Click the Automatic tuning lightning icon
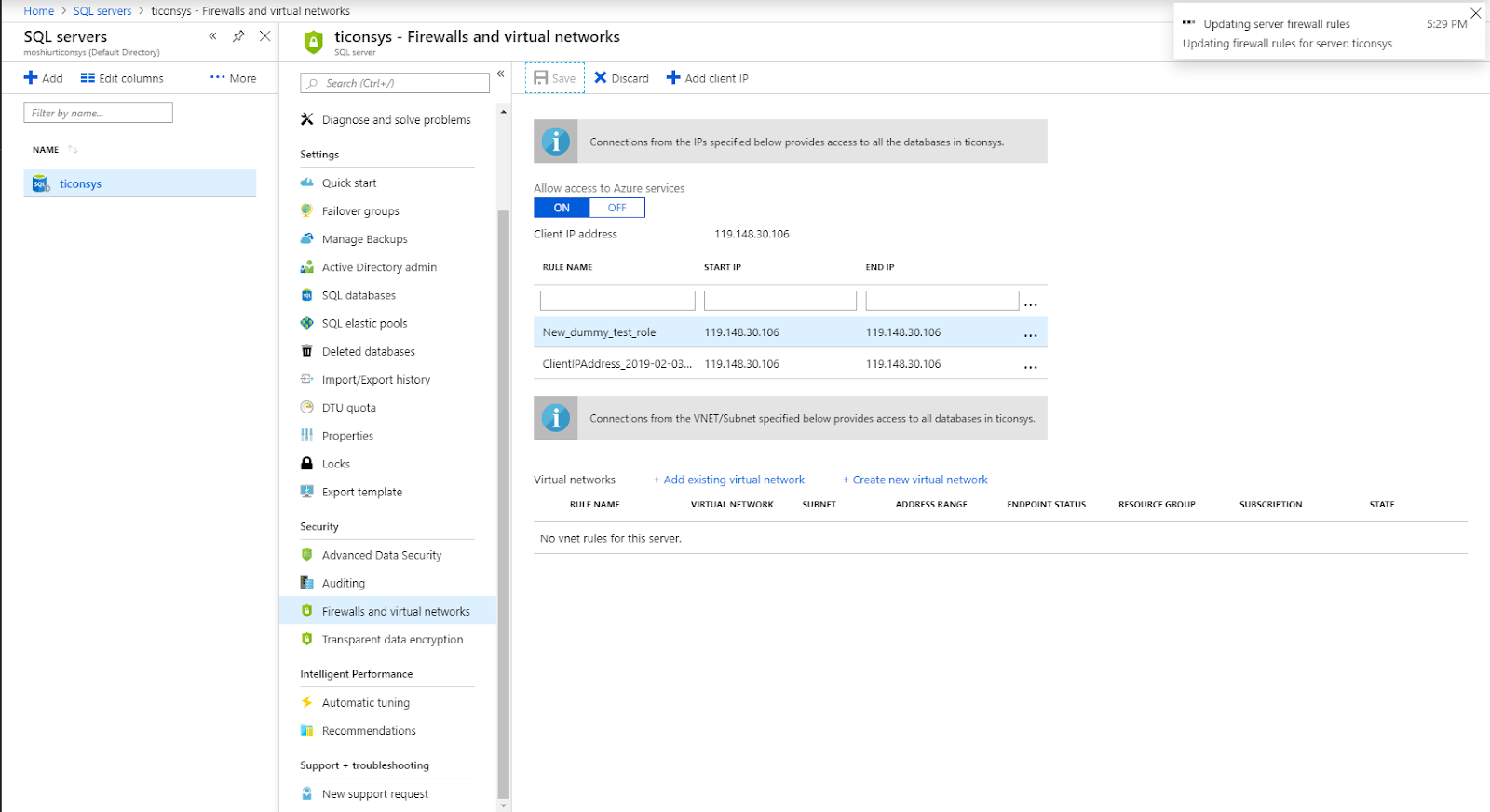The height and width of the screenshot is (812, 1490). [306, 702]
